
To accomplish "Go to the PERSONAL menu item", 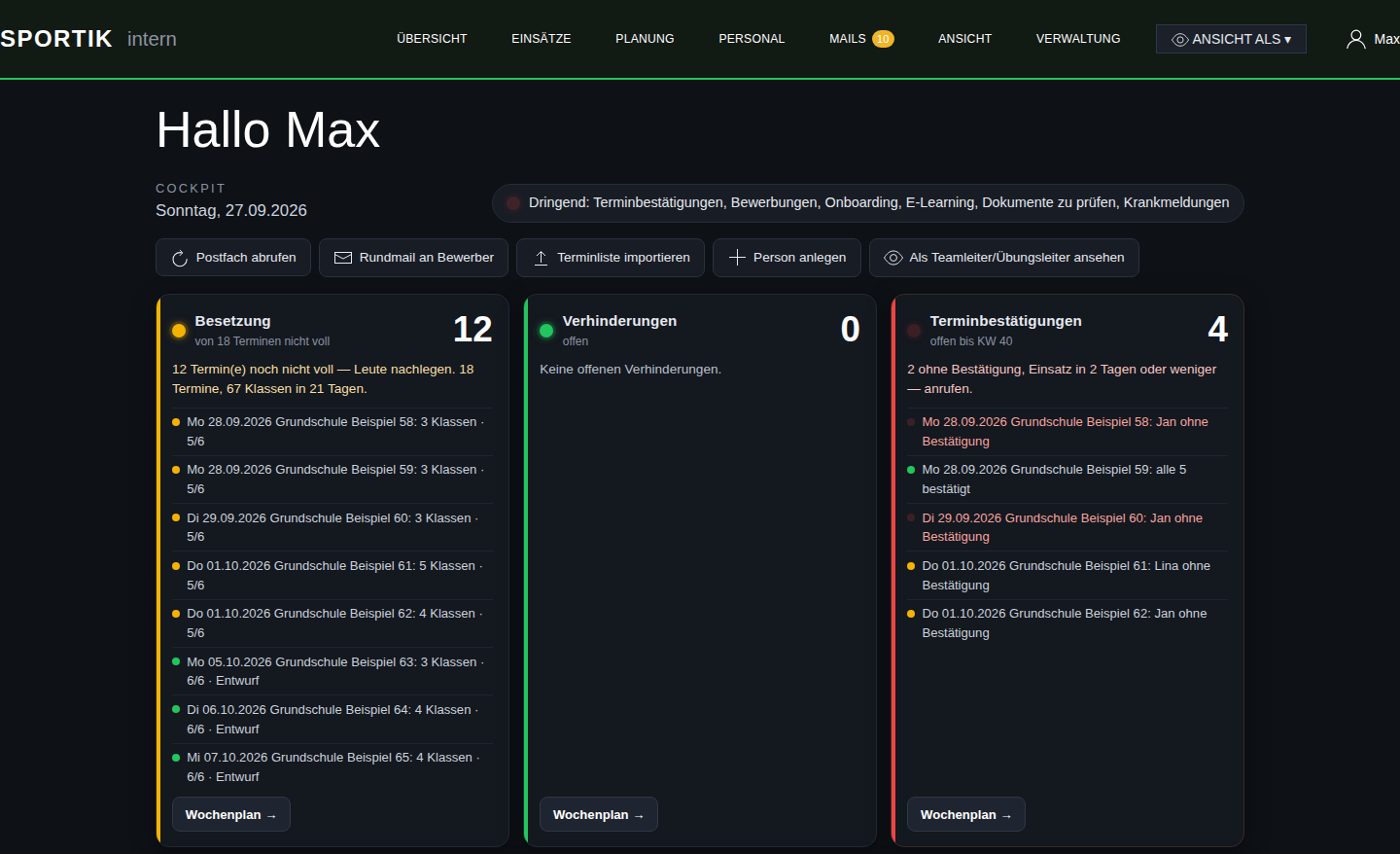I will [x=752, y=39].
